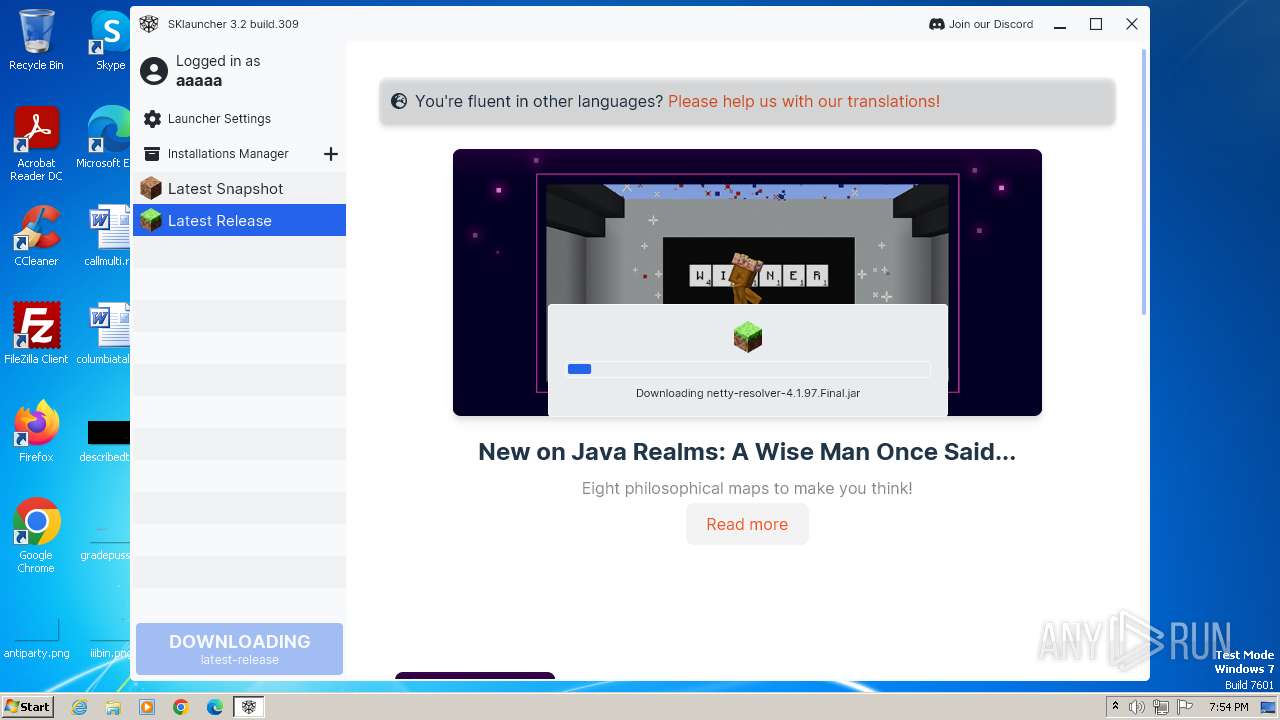Click the volume speaker tray icon
Image resolution: width=1280 pixels, height=720 pixels.
coord(1137,707)
